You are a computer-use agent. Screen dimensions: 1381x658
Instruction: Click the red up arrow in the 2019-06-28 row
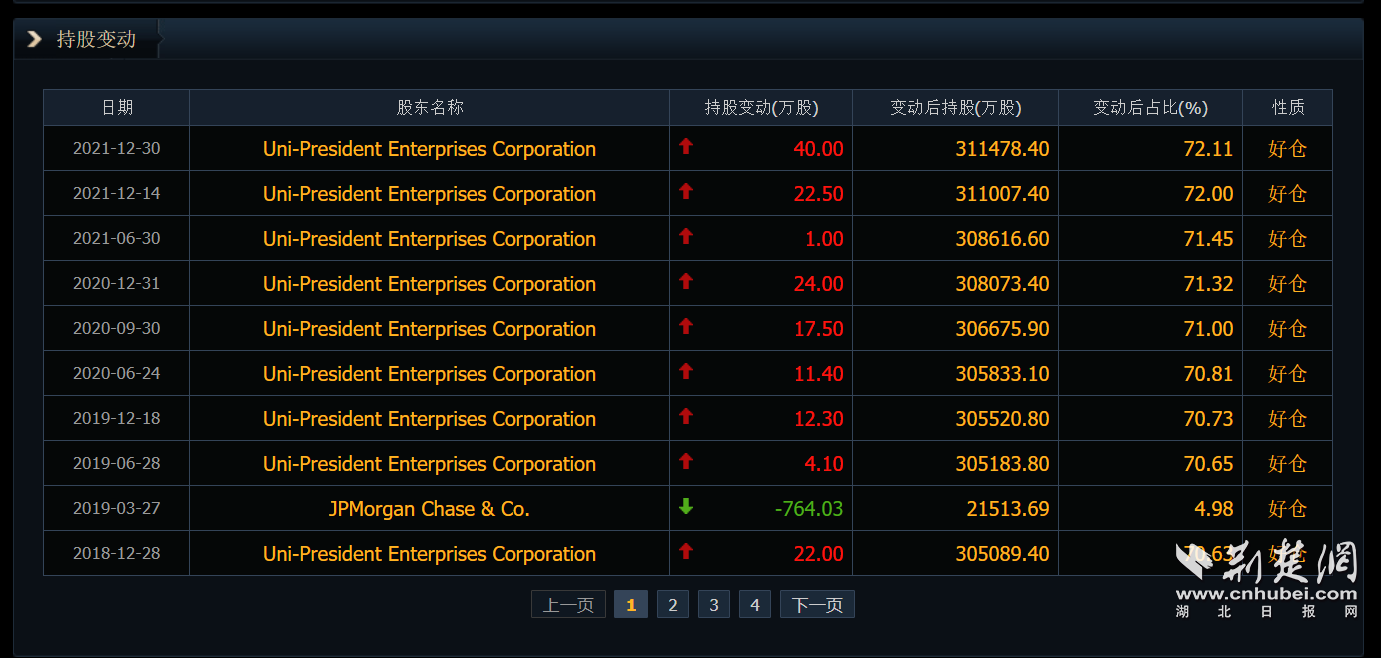[x=686, y=461]
